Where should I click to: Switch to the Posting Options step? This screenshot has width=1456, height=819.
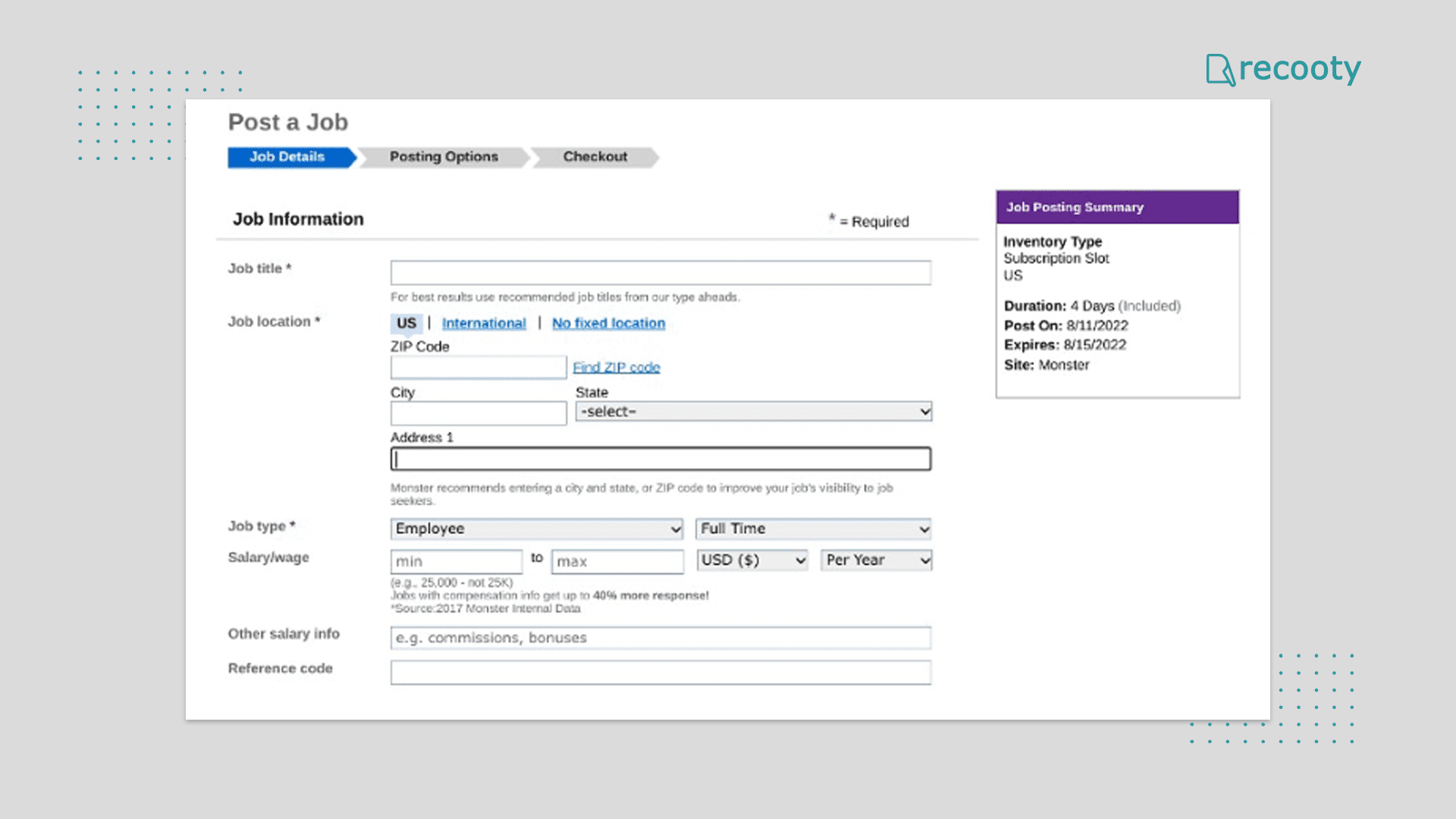pyautogui.click(x=444, y=157)
